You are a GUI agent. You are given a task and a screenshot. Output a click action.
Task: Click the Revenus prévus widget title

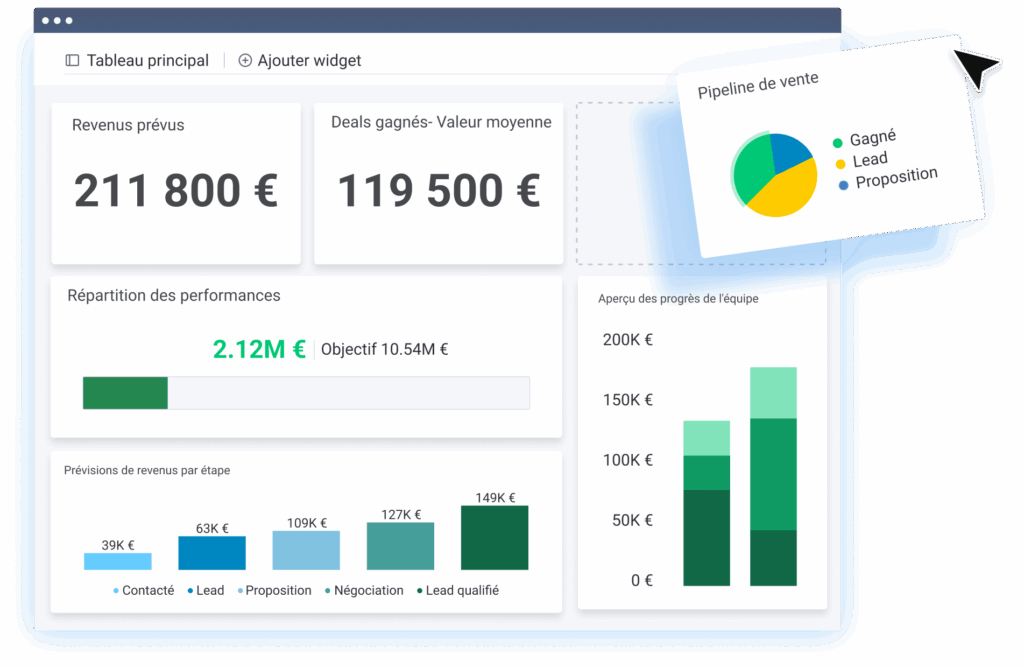point(128,125)
